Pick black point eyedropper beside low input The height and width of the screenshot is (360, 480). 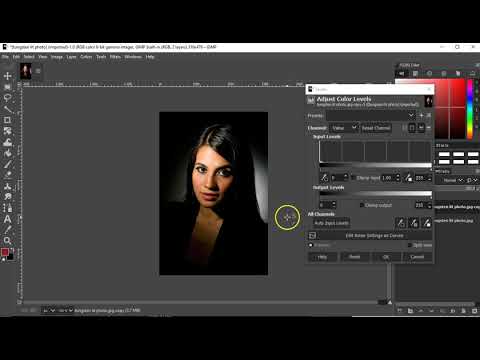(324, 178)
